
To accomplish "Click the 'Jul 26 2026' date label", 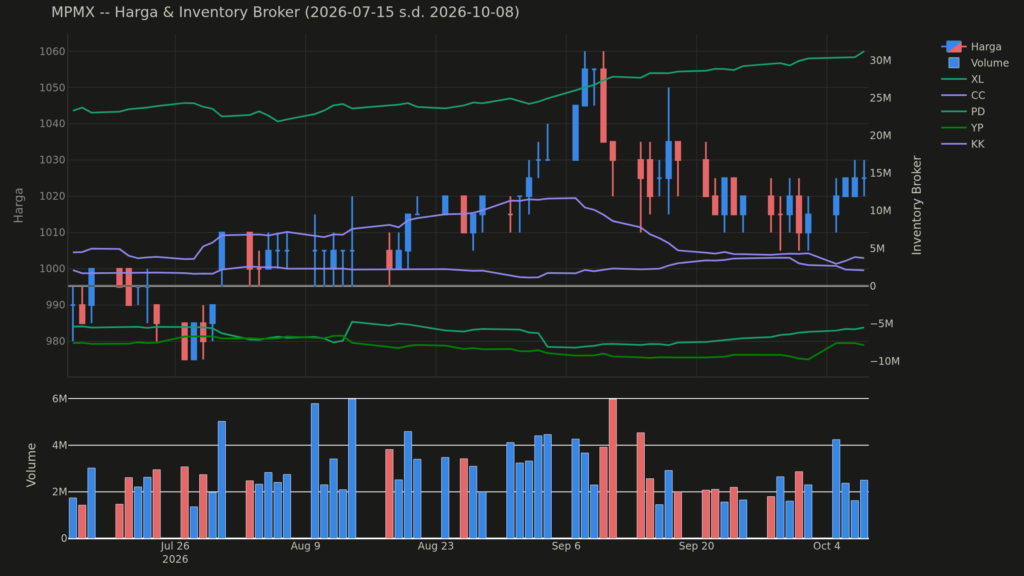I will (175, 552).
